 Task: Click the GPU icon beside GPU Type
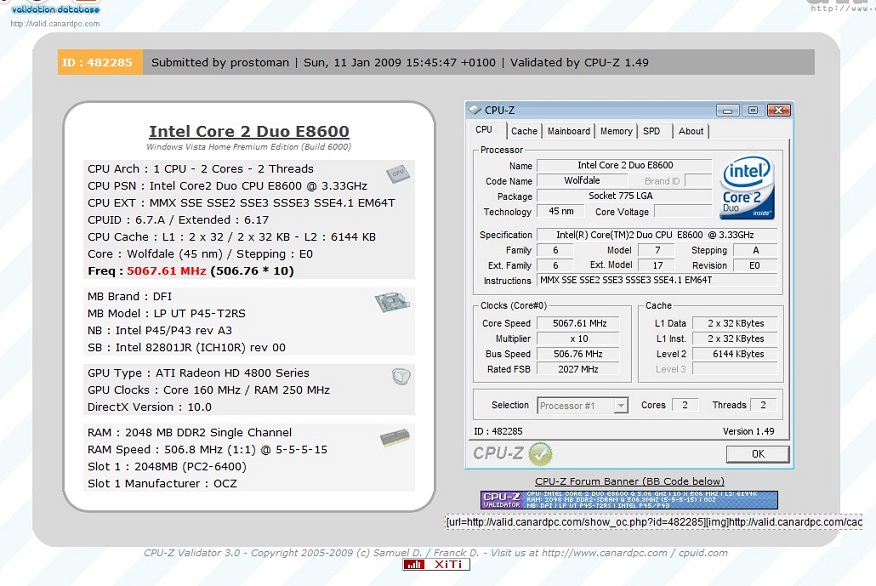[401, 377]
